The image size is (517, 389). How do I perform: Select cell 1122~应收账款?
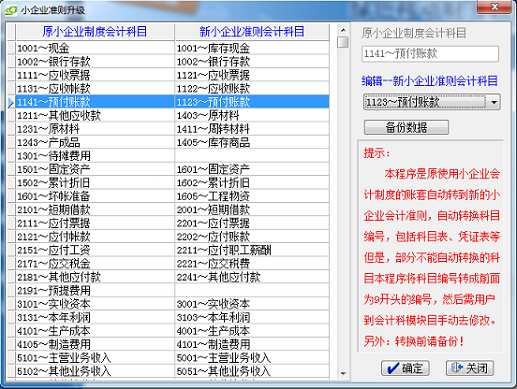click(x=252, y=88)
